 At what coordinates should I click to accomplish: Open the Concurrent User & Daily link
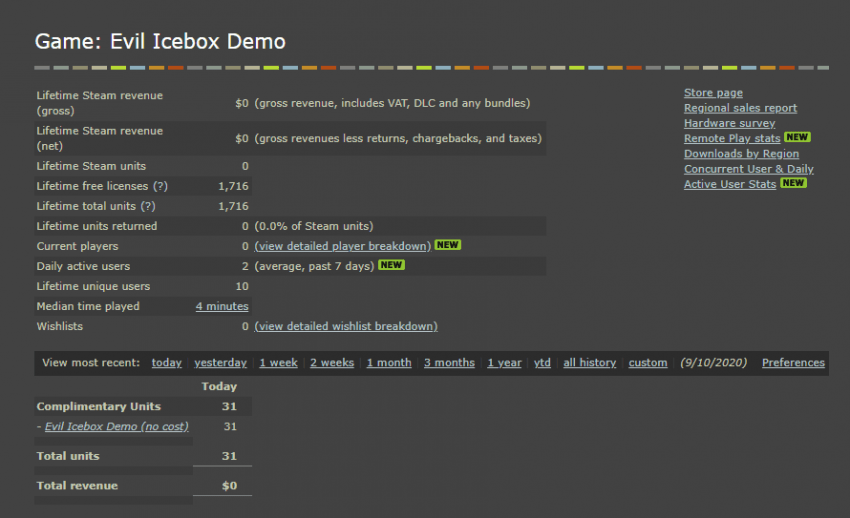pos(749,169)
